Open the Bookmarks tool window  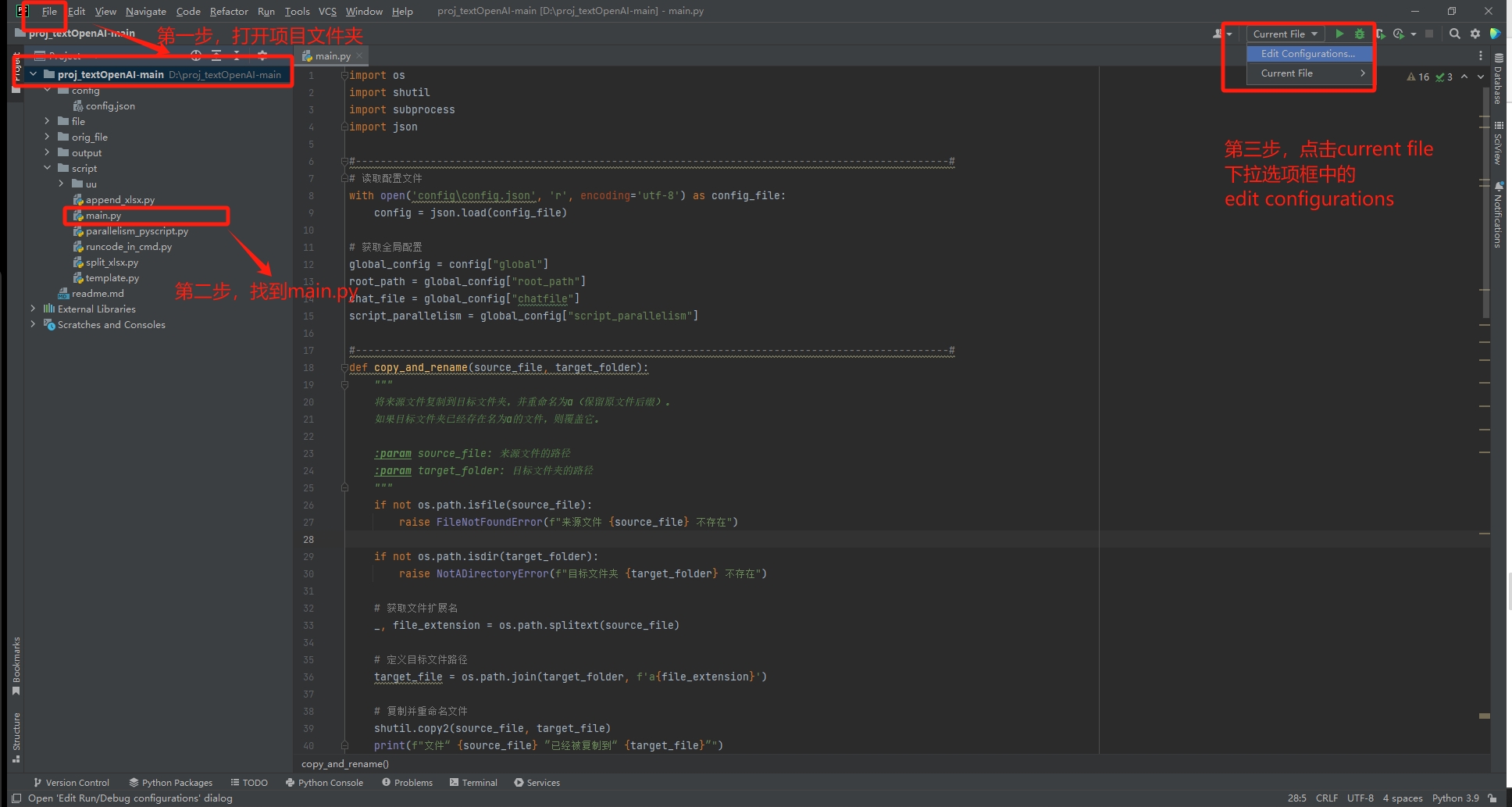(x=16, y=666)
